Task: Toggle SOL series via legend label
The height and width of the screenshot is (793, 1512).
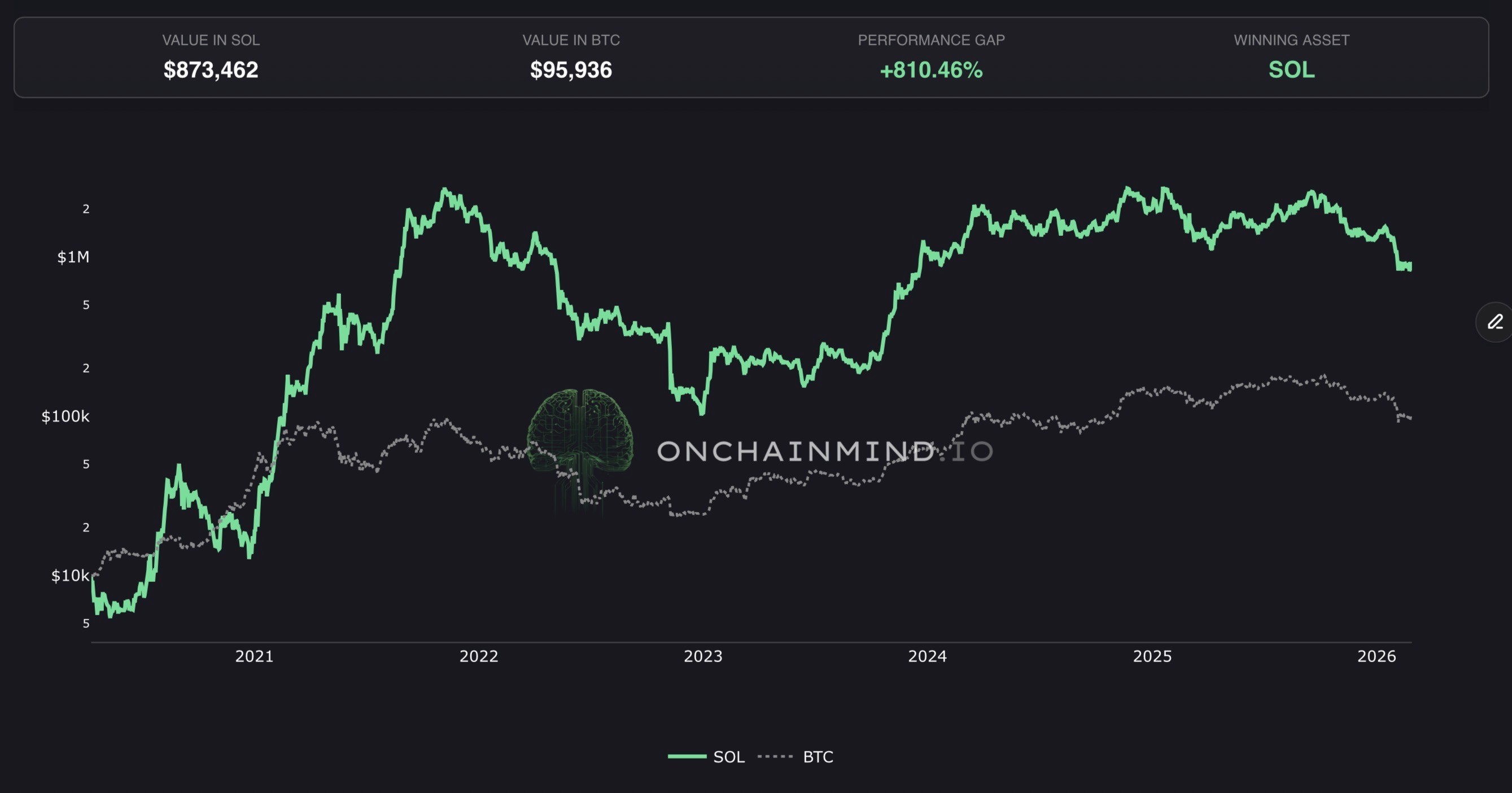Action: tap(728, 757)
